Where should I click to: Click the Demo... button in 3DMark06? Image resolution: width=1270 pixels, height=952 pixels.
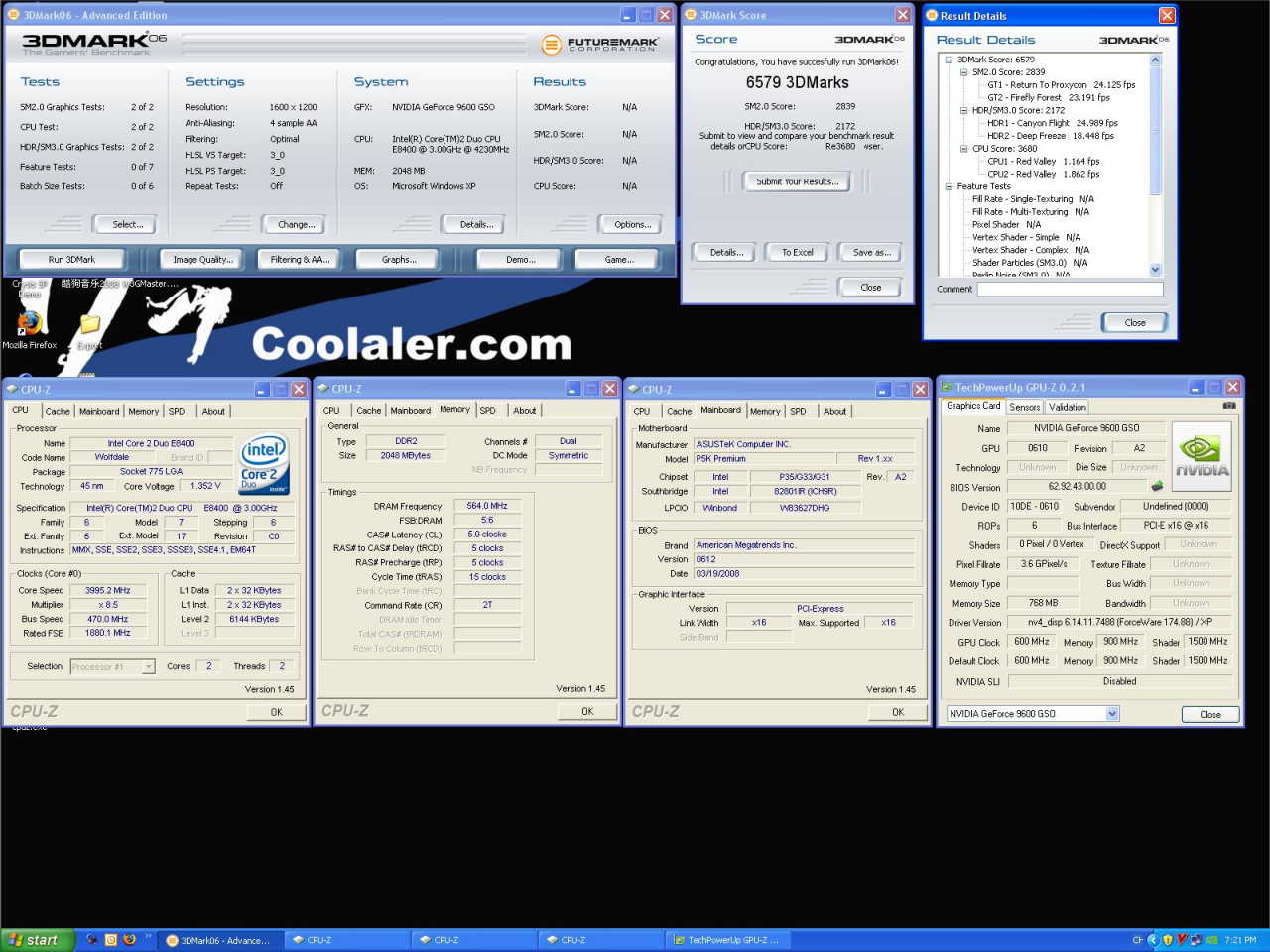tap(520, 260)
